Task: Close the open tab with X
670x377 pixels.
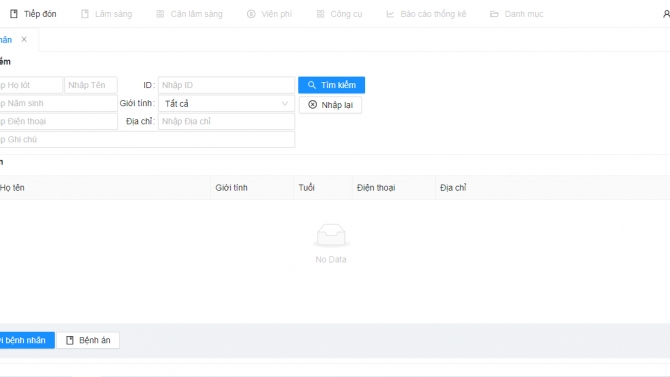Action: click(24, 39)
